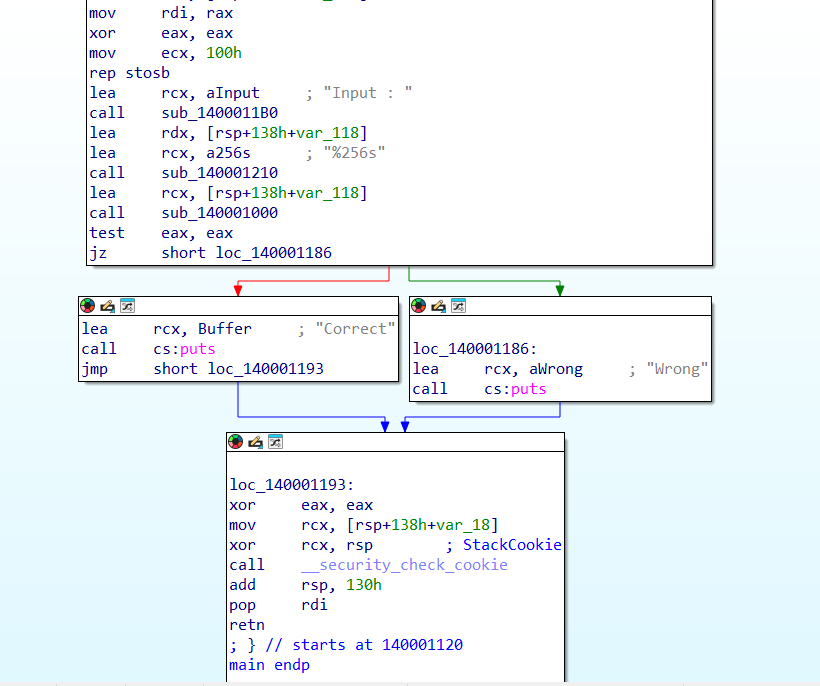
Task: Select sub_1400011B0 in the call after aInput
Action: (220, 113)
